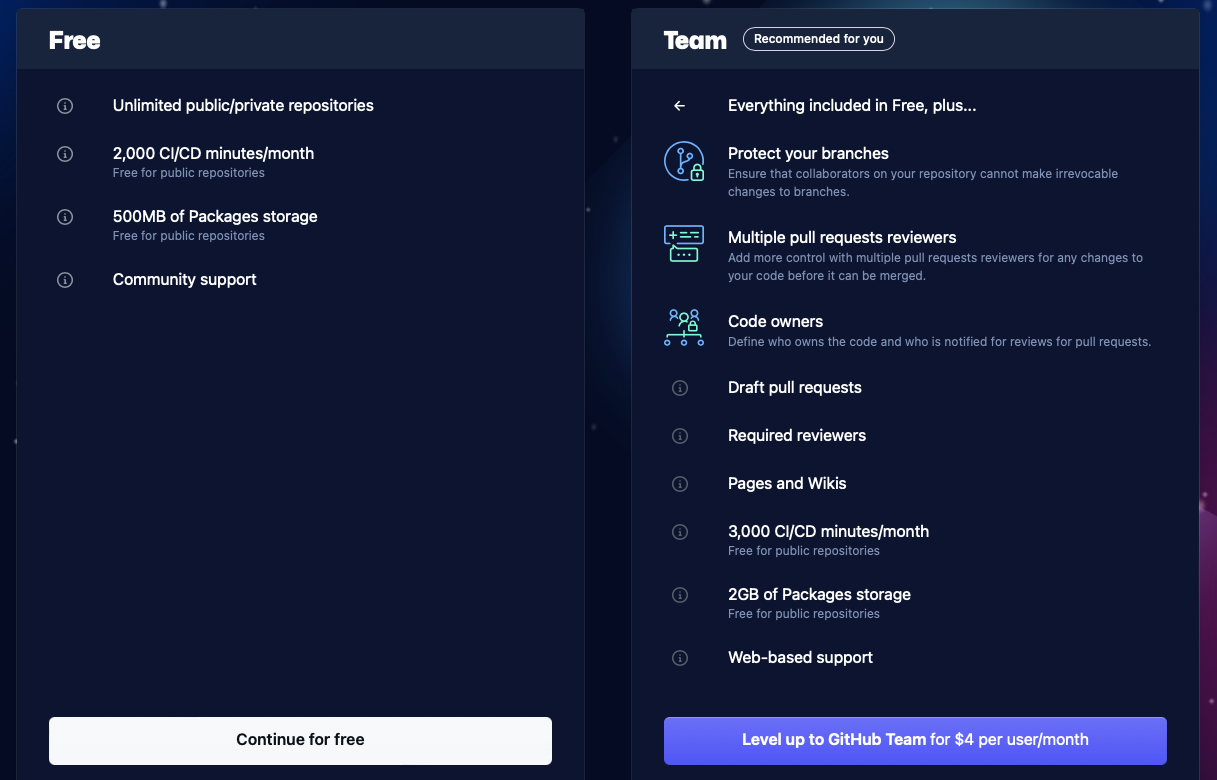Screen dimensions: 1217x780
Task: Click info icon beside 500MB of Packages storage
Action: point(65,217)
